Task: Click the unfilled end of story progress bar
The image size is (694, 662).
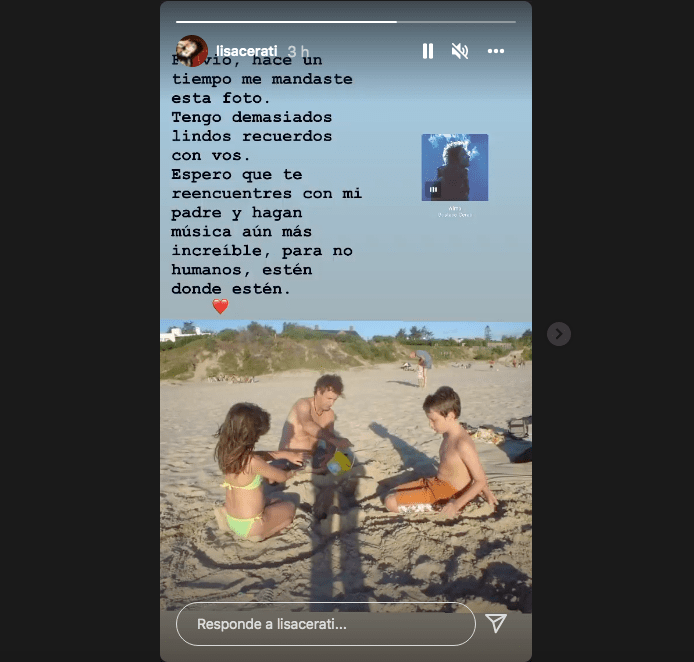Action: click(x=456, y=22)
